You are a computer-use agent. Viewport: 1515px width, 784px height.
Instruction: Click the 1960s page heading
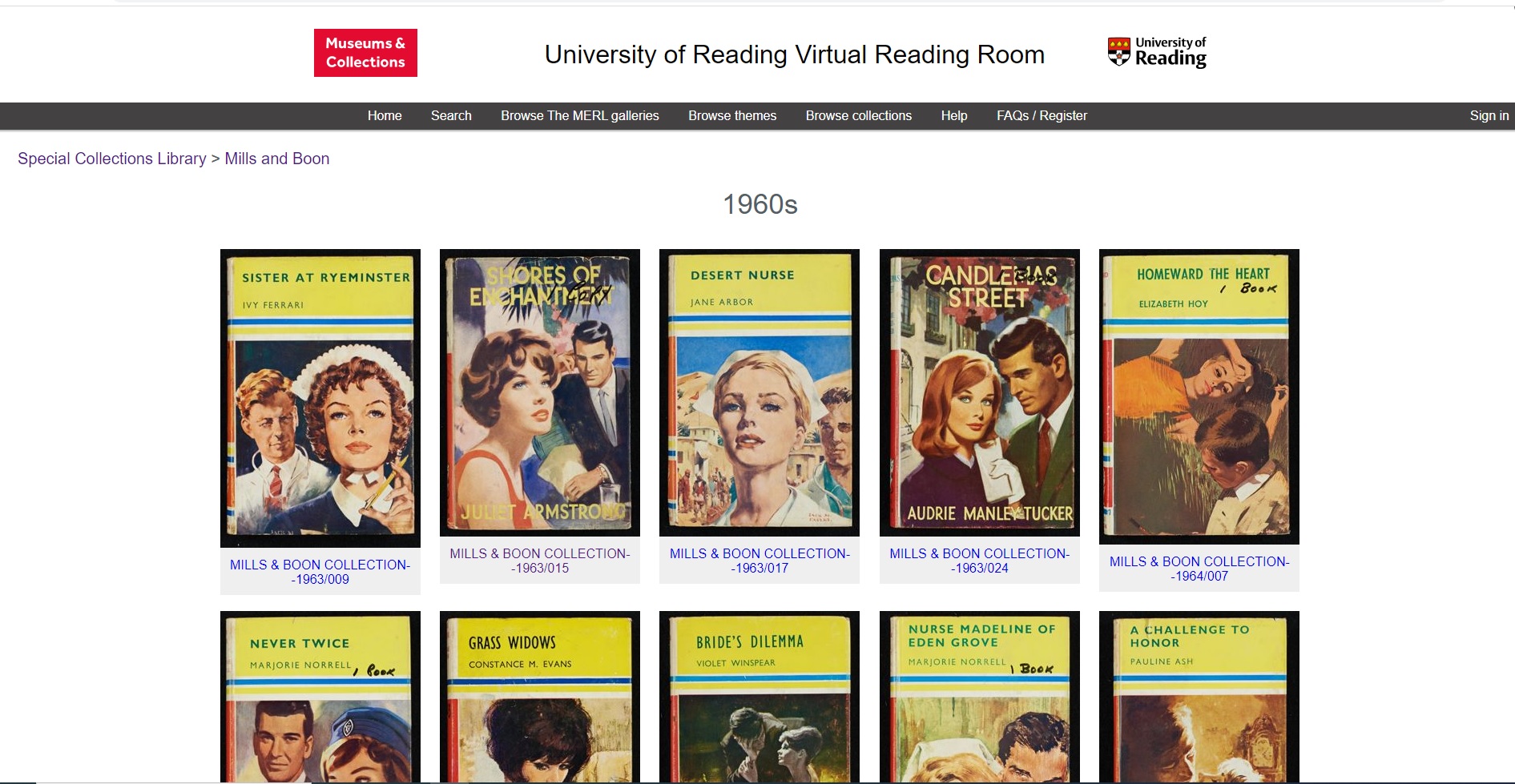760,204
